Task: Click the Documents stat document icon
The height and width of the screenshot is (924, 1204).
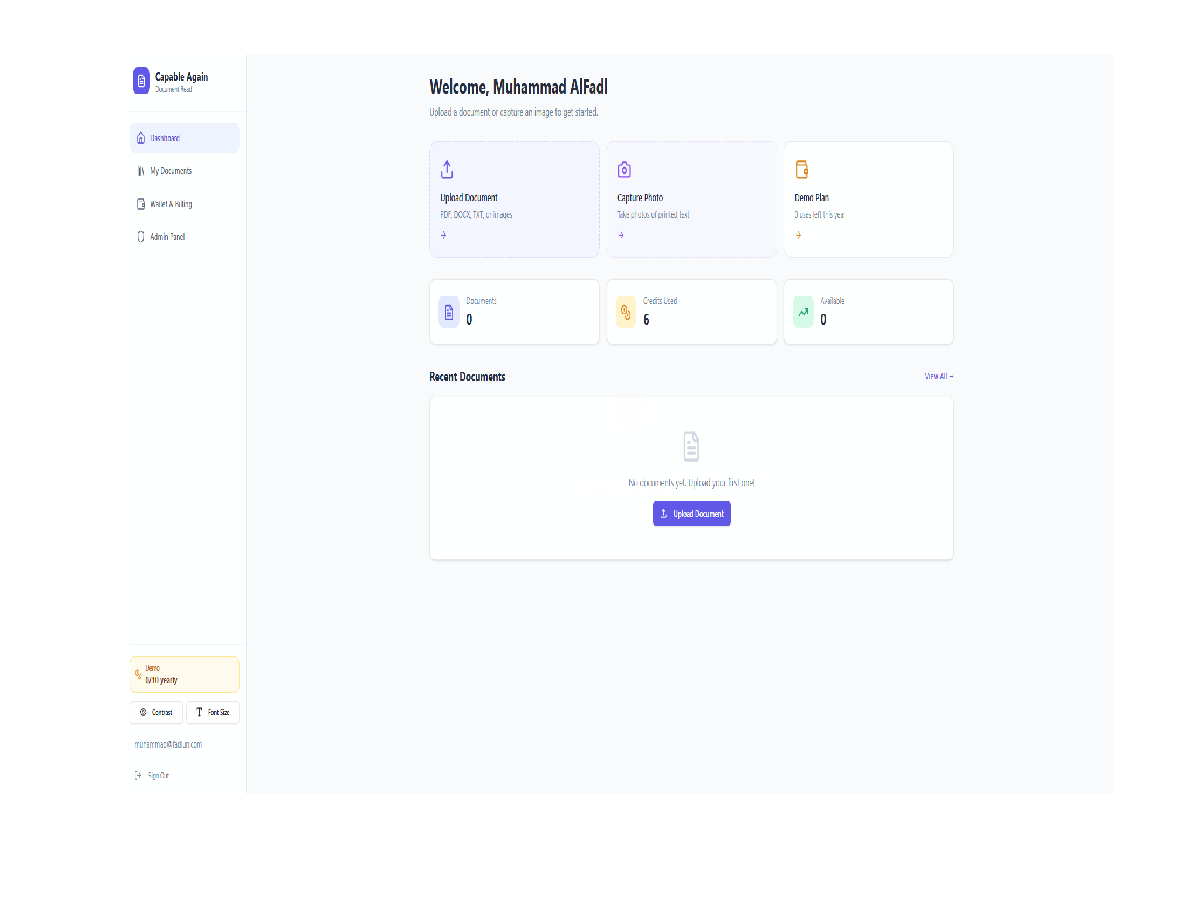Action: click(449, 311)
